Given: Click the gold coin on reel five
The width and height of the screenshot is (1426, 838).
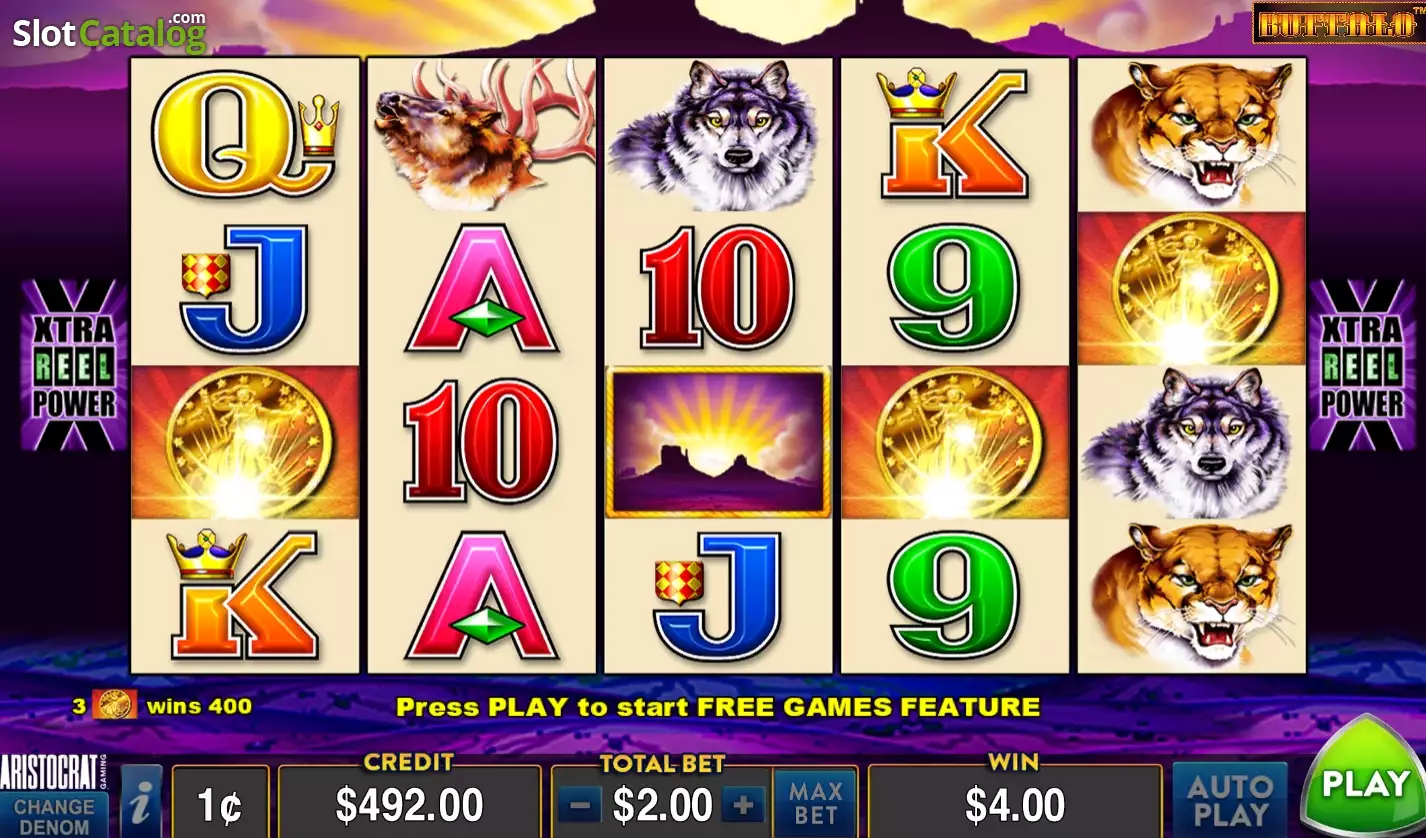Looking at the screenshot, I should click(1191, 288).
